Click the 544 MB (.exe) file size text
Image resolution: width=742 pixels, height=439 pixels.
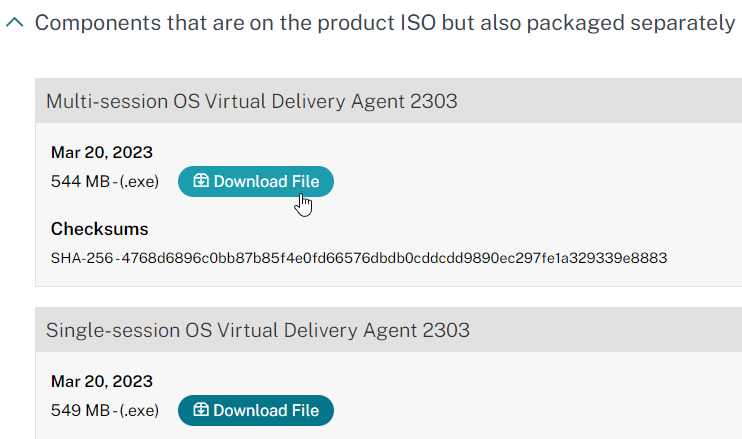coord(105,181)
